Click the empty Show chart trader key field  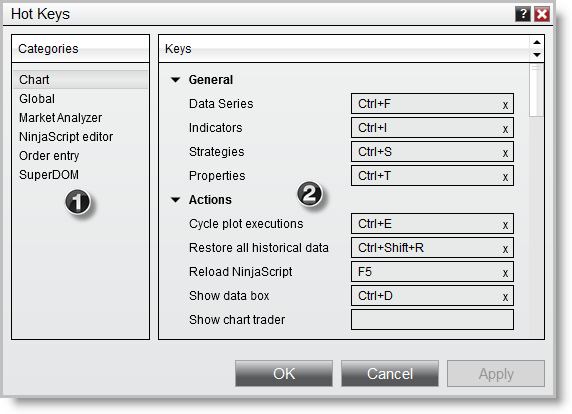pos(432,320)
